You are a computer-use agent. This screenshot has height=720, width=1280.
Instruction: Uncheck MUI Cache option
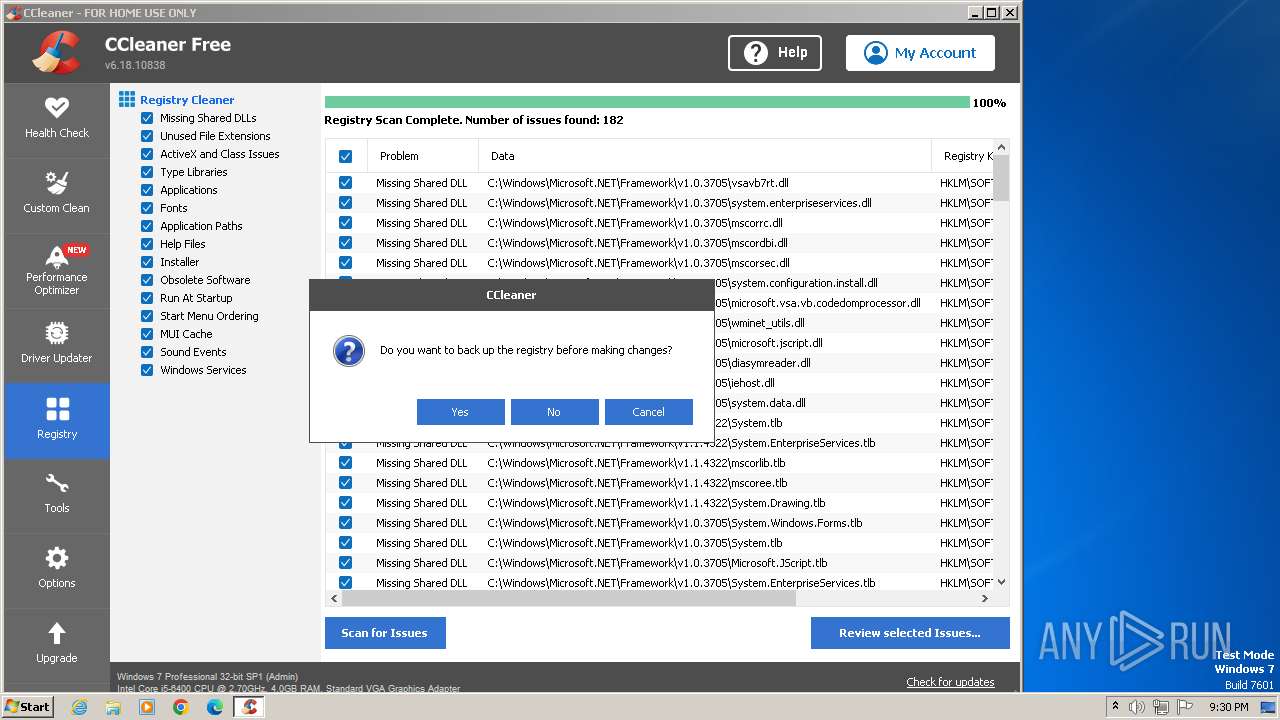(147, 334)
